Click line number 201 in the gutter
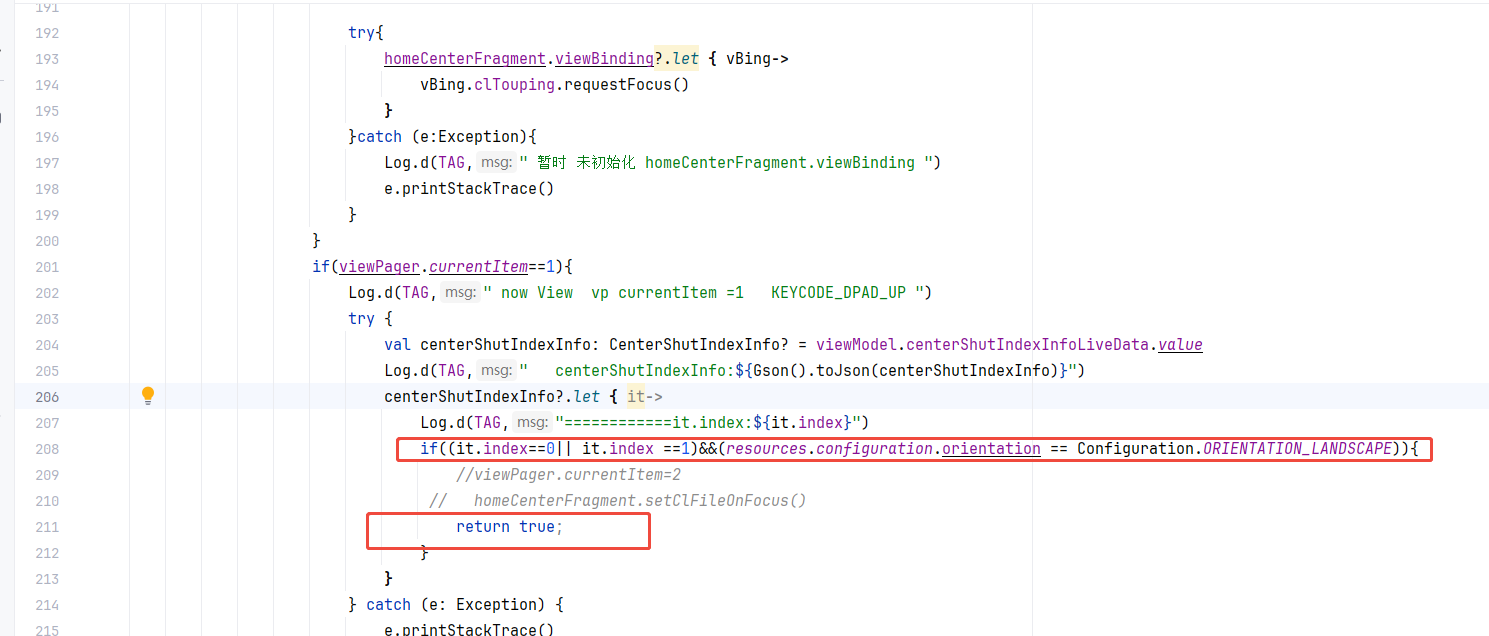 point(47,267)
